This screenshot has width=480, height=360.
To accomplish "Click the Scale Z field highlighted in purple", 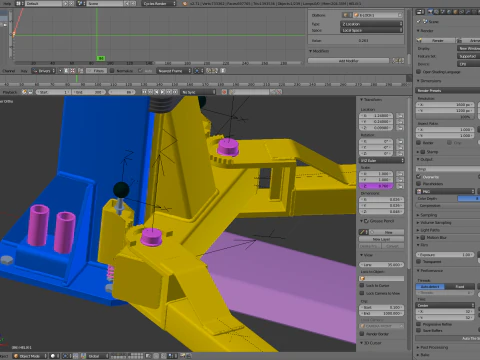I will coord(376,186).
